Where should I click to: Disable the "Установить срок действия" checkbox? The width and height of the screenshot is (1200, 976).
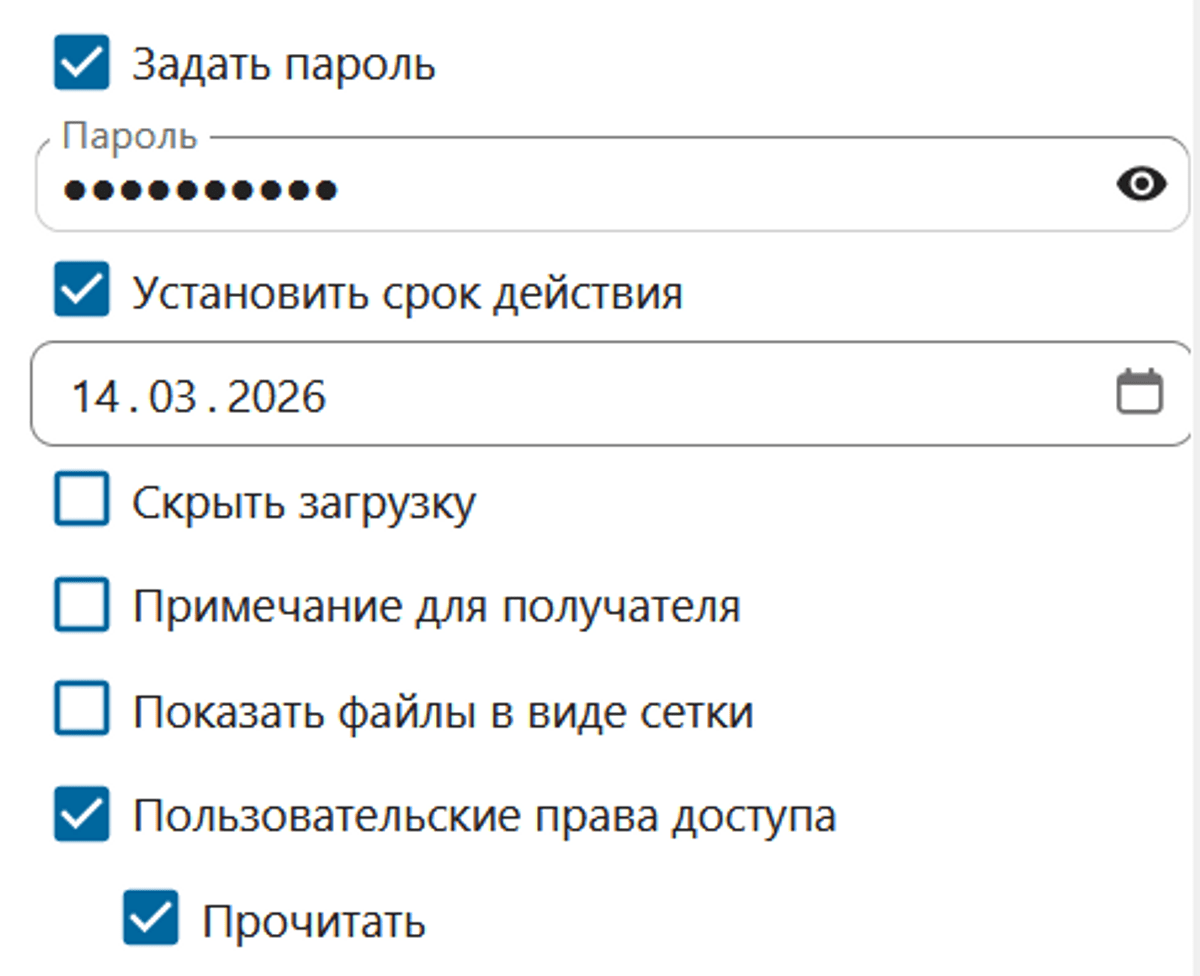(81, 292)
